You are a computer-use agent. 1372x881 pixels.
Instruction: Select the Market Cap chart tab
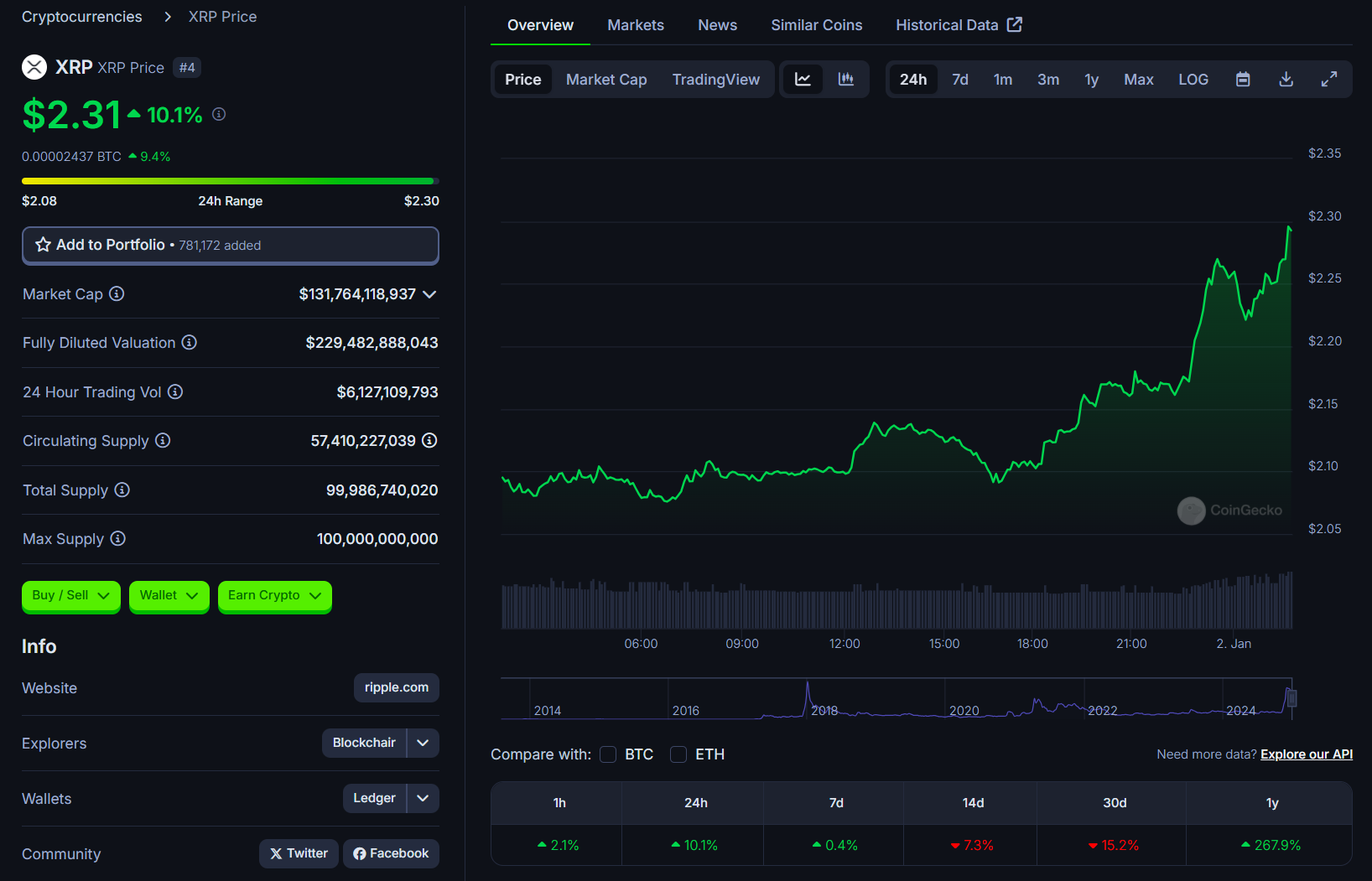tap(606, 79)
